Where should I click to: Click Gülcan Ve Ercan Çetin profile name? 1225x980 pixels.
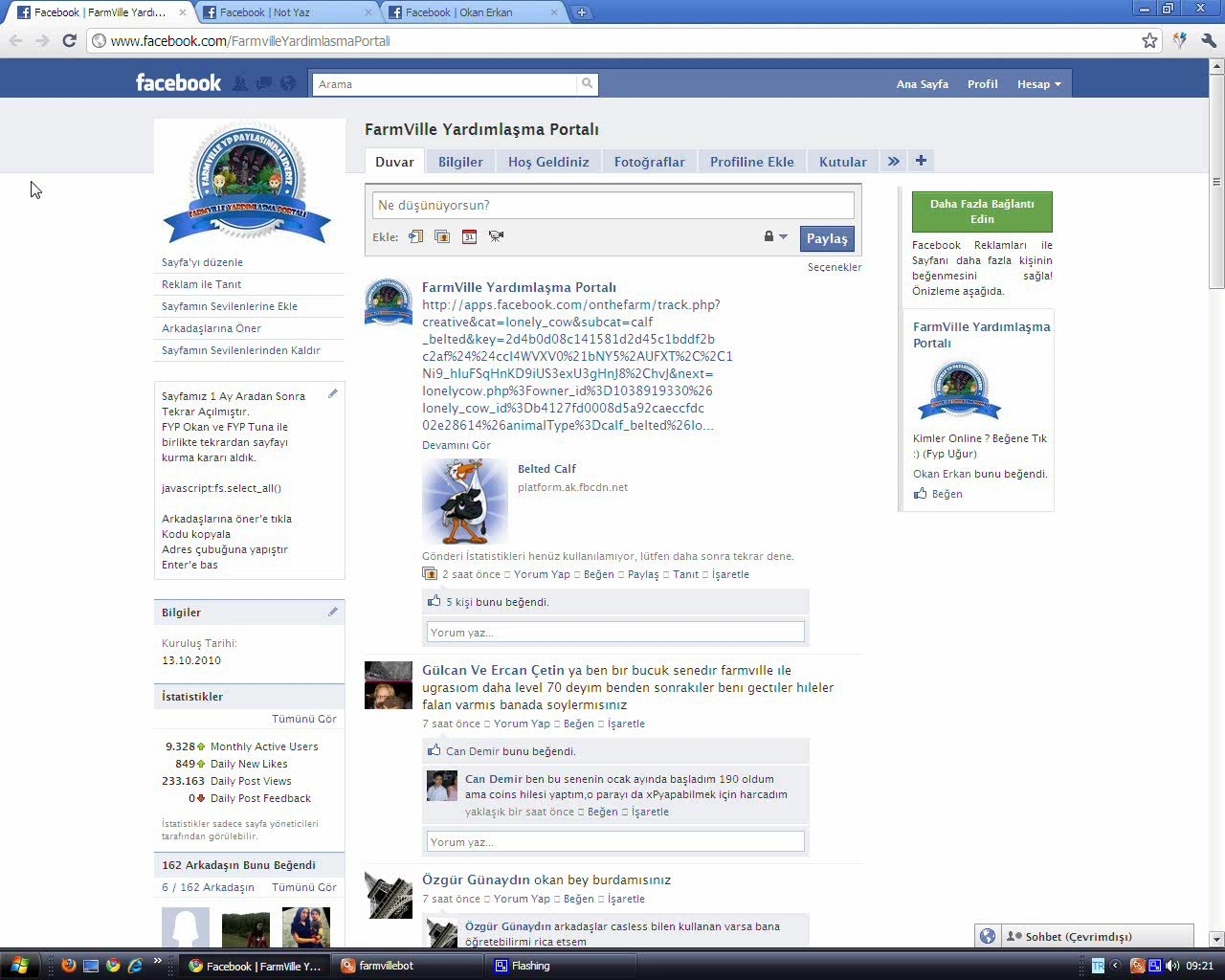click(493, 670)
